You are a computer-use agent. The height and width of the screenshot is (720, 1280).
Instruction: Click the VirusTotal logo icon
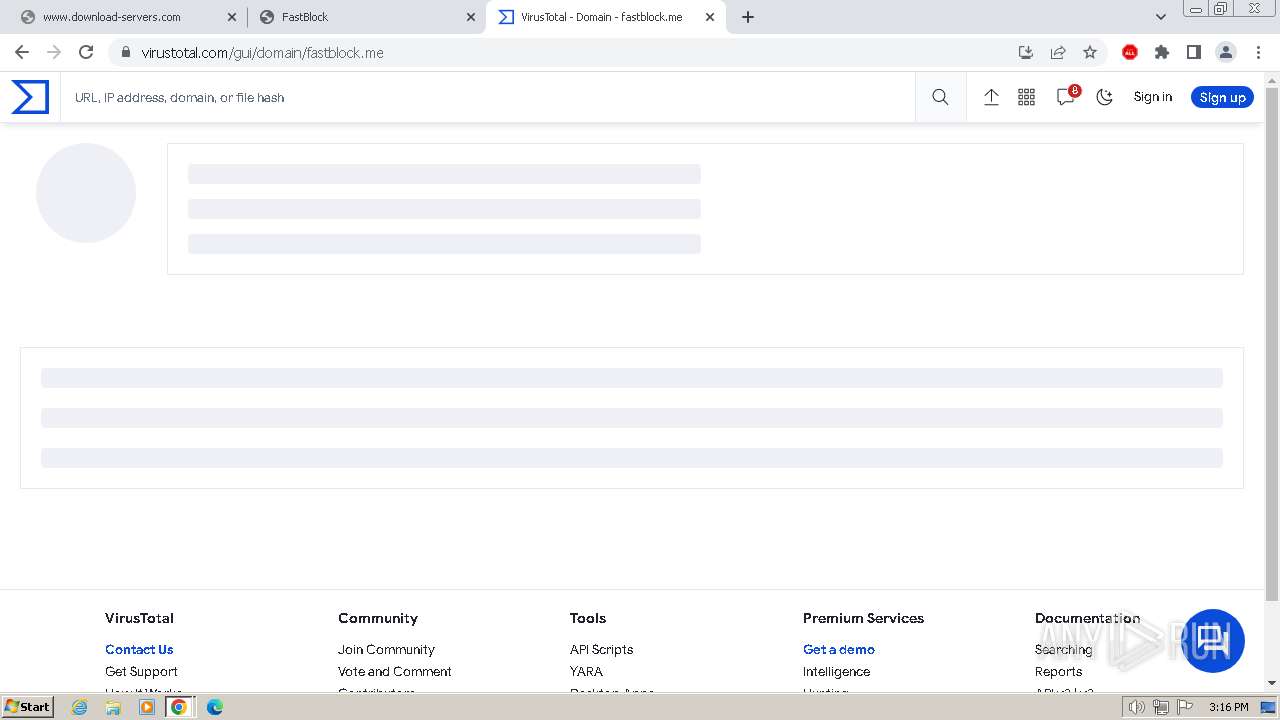30,97
